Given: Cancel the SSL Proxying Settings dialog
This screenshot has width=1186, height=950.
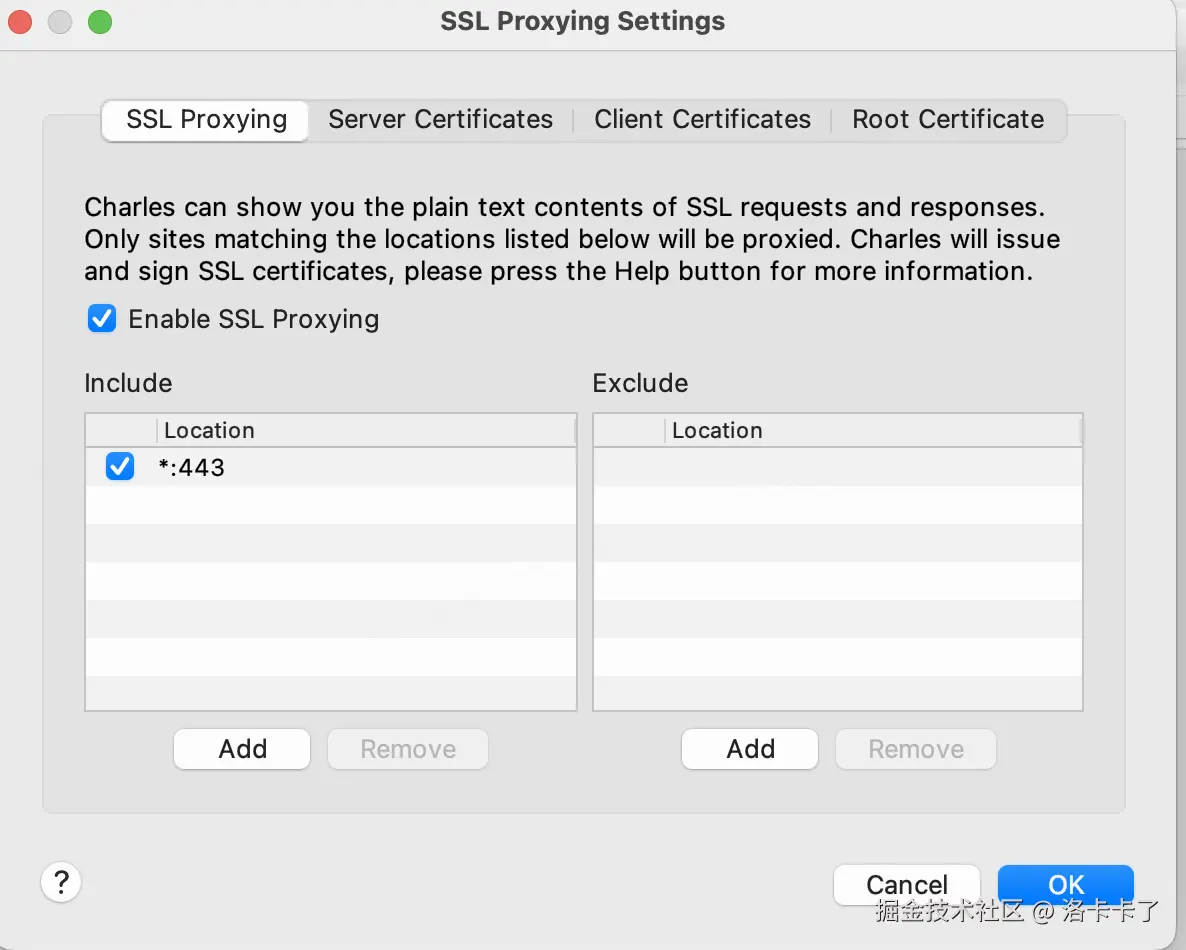Looking at the screenshot, I should pos(907,884).
